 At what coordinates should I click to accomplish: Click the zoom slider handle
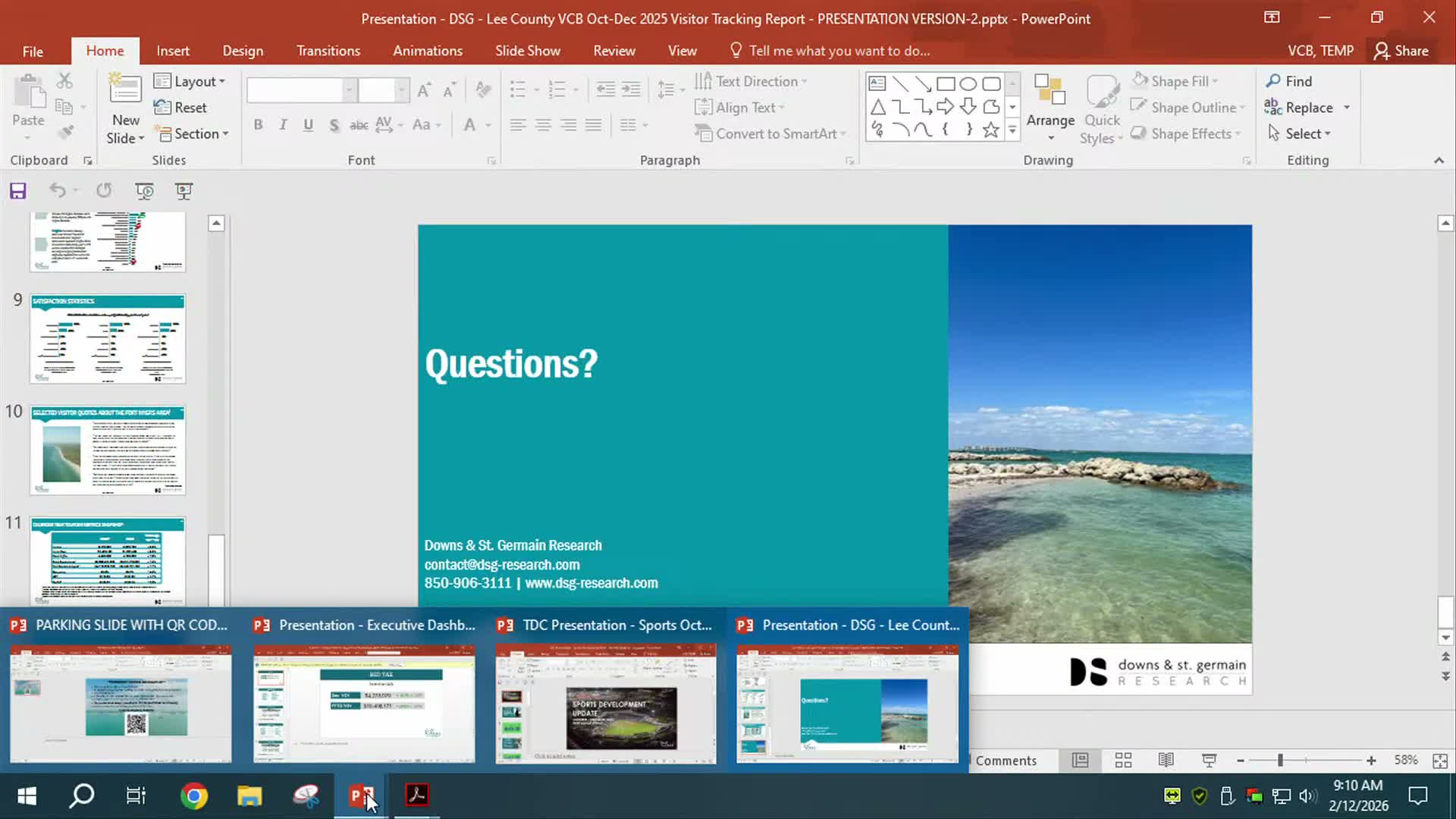(1280, 760)
